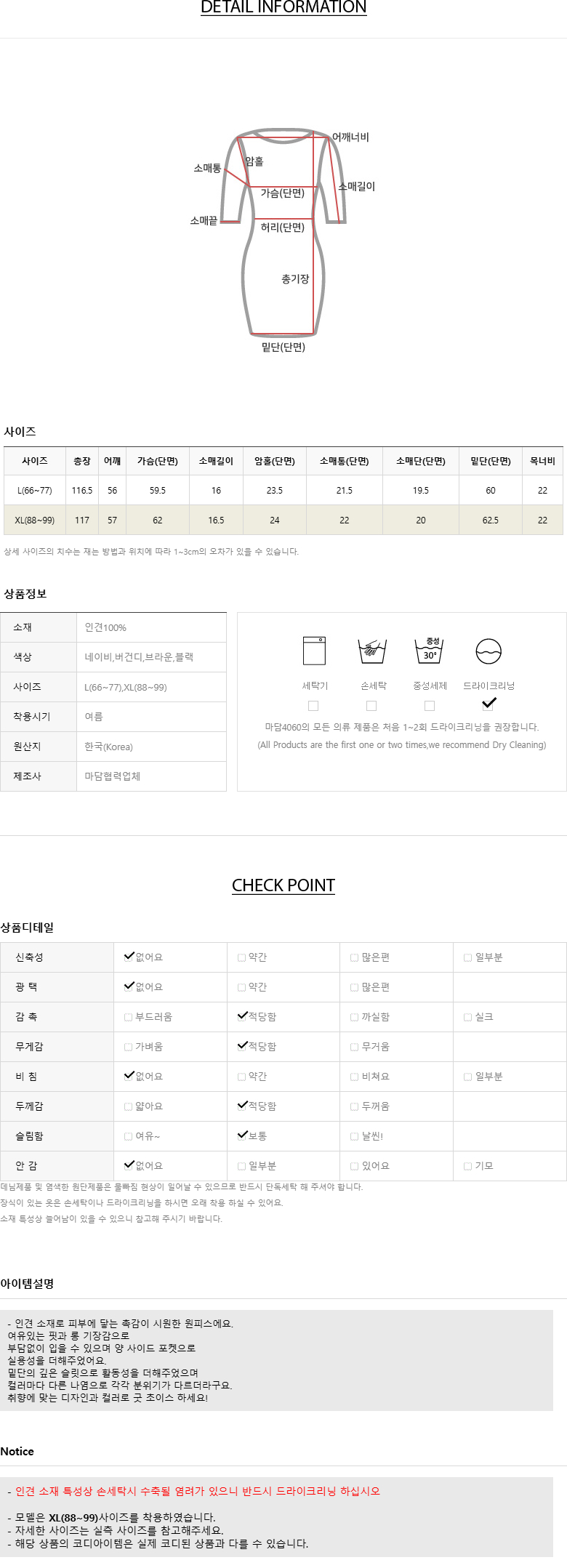Click the L(66~77) size row label

pos(35,491)
